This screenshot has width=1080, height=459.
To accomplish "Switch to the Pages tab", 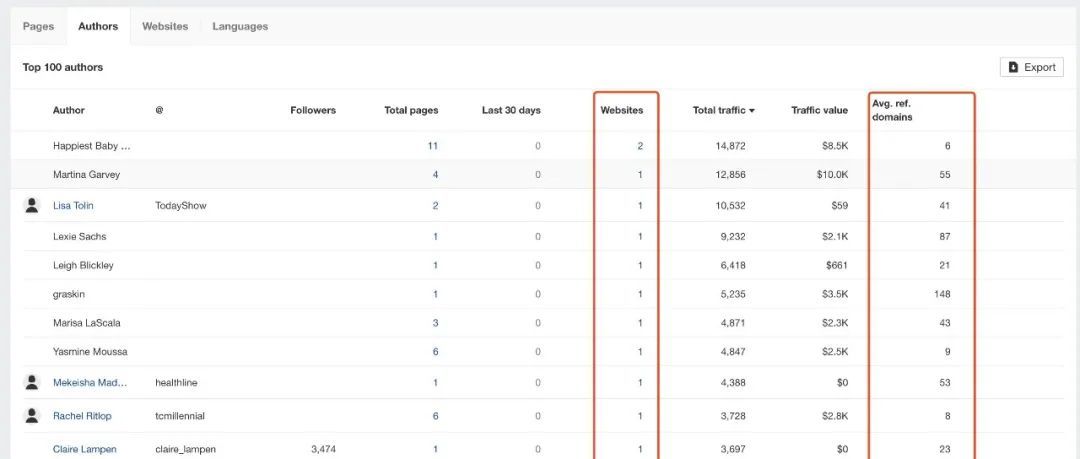I will tap(38, 26).
